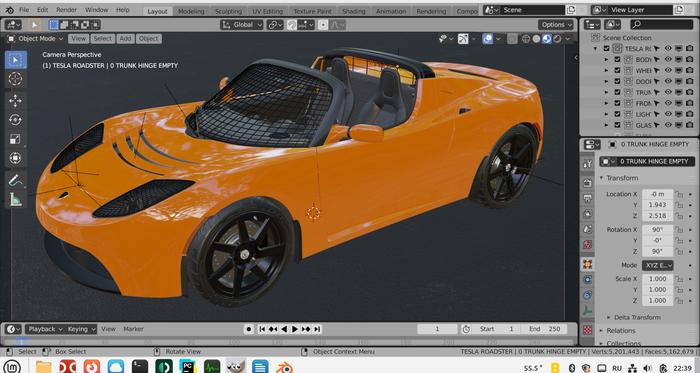Viewport: 700px width, 373px height.
Task: Open the viewport Select menu
Action: [x=102, y=39]
